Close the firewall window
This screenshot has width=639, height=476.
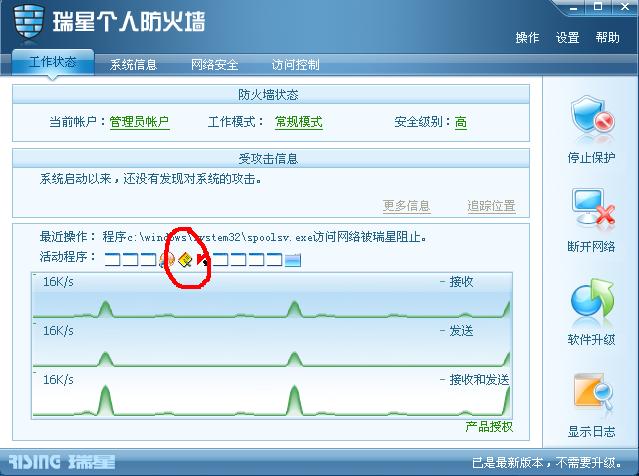point(624,7)
